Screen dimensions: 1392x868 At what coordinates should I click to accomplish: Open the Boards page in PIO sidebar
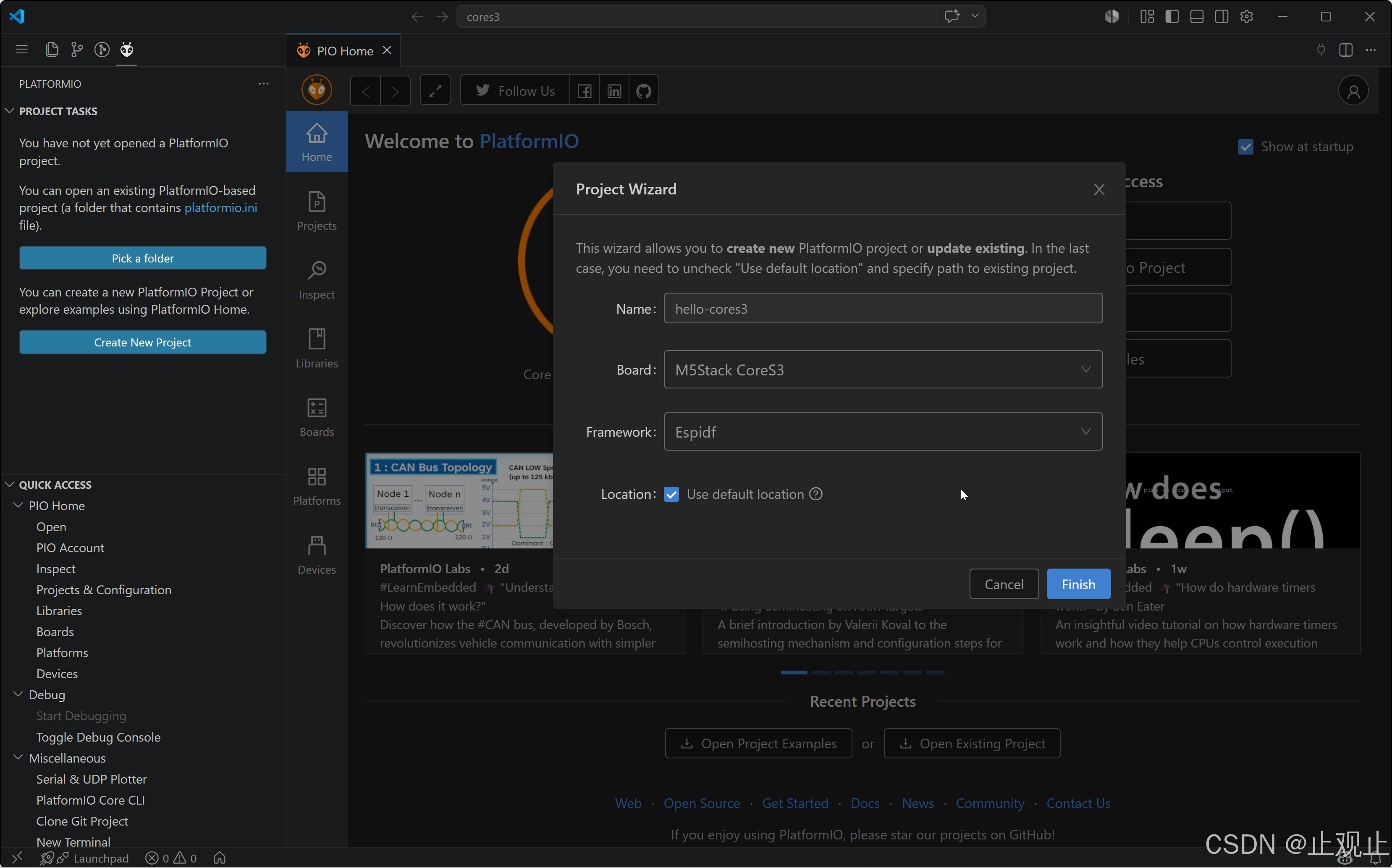click(317, 417)
